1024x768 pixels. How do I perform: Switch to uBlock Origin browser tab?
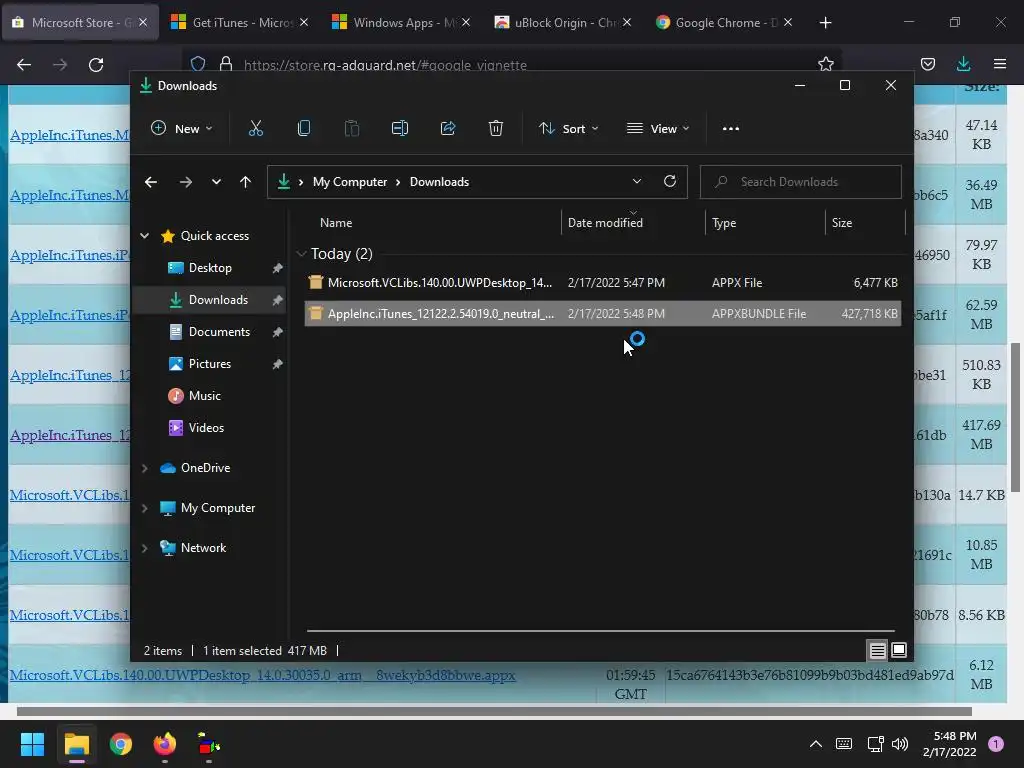pyautogui.click(x=560, y=23)
